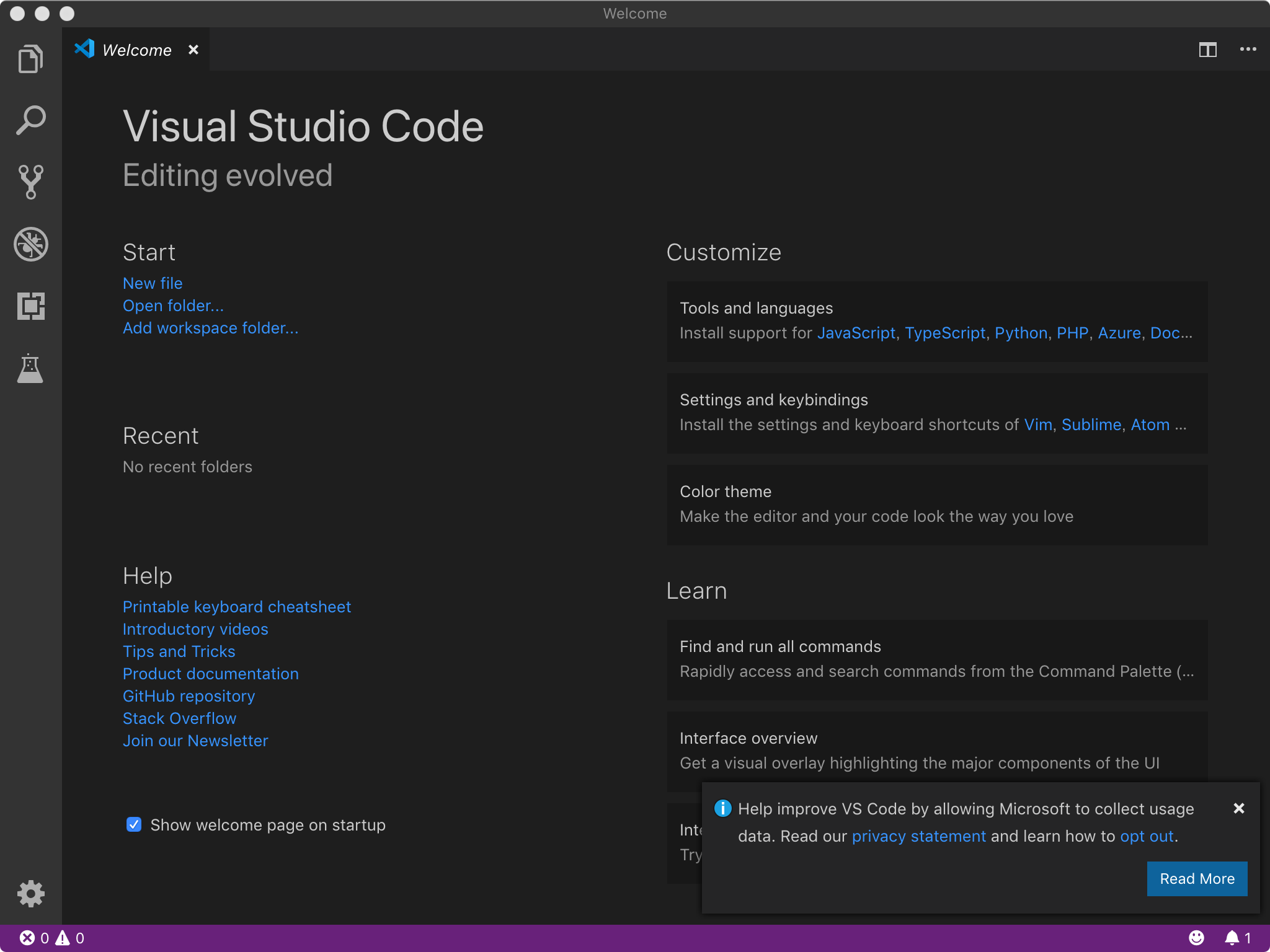
Task: Open Tips and Tricks
Action: (x=179, y=651)
